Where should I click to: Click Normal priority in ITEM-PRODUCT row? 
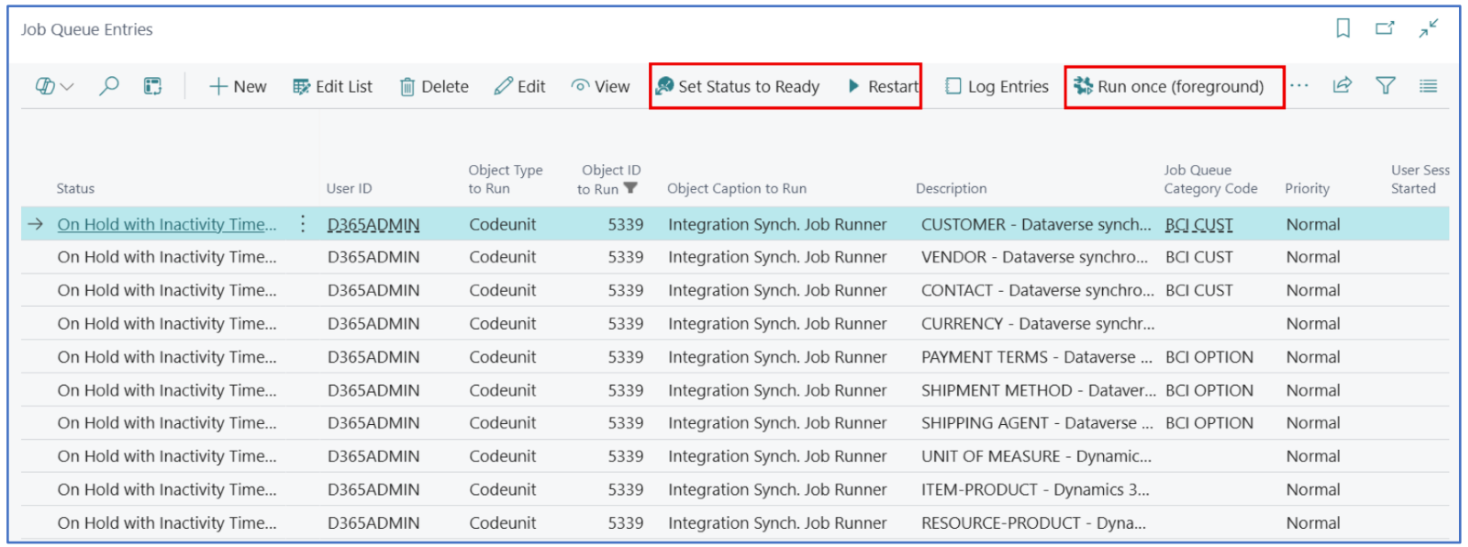point(1313,489)
